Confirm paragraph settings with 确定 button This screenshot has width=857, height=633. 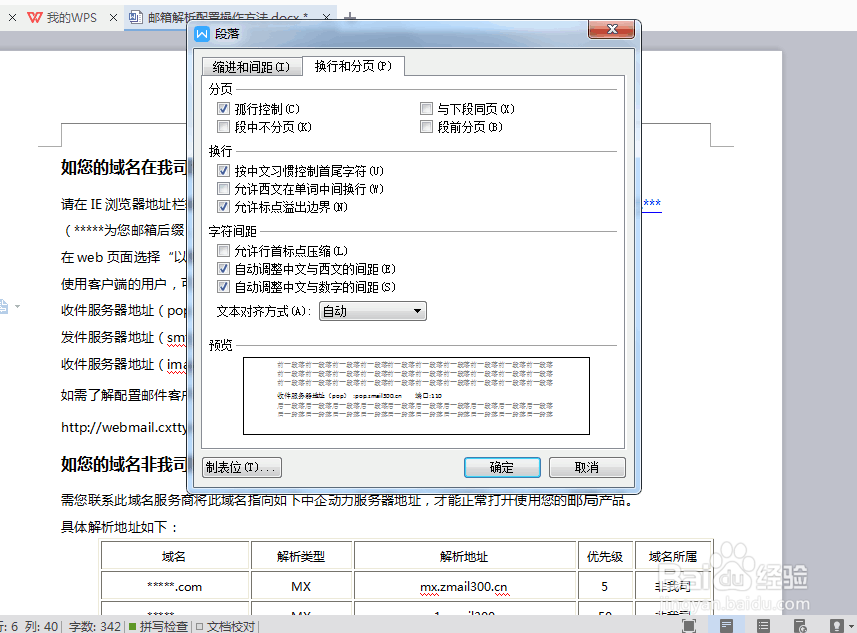pyautogui.click(x=502, y=467)
